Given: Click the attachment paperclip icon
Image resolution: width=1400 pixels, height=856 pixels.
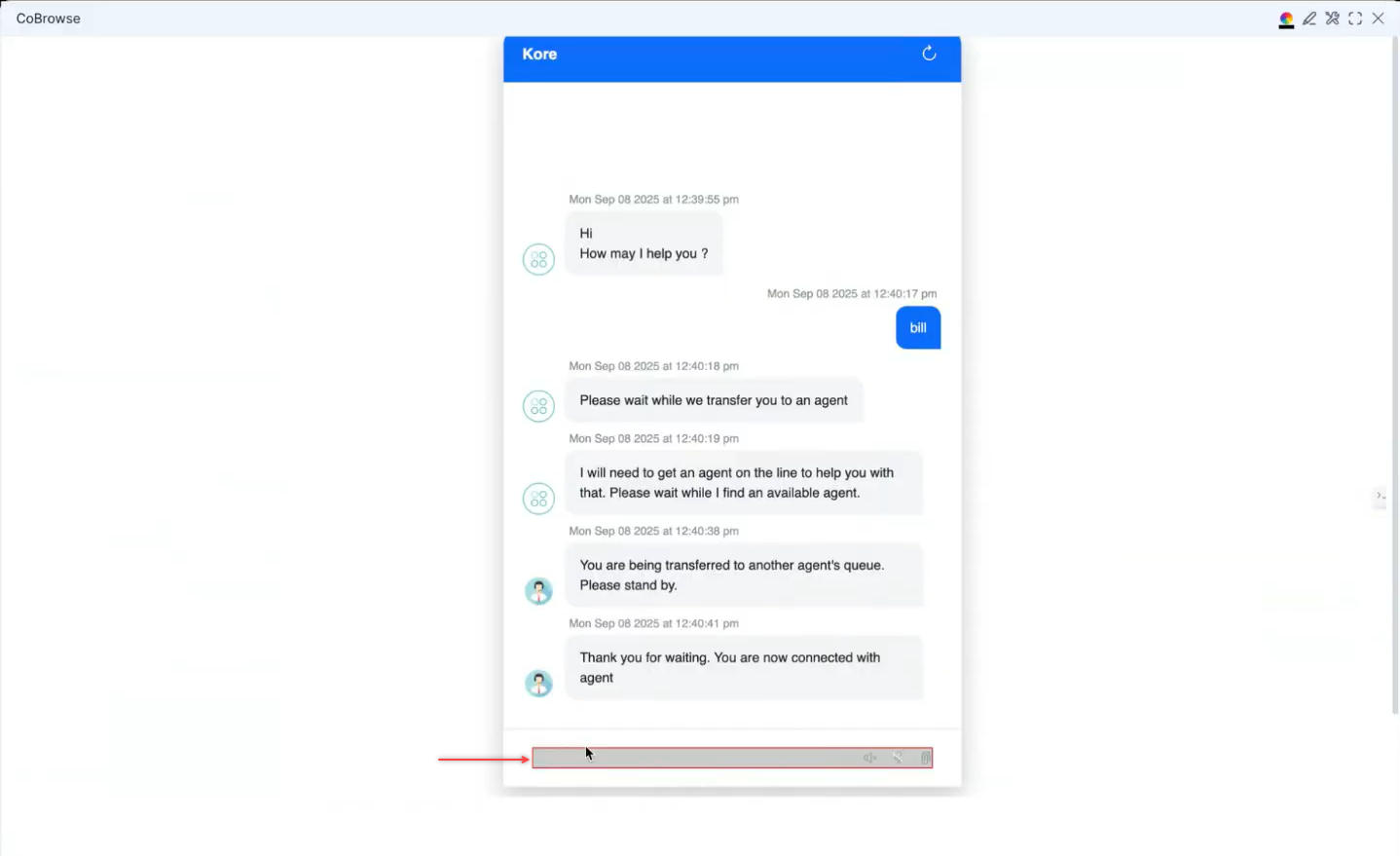Looking at the screenshot, I should (925, 758).
